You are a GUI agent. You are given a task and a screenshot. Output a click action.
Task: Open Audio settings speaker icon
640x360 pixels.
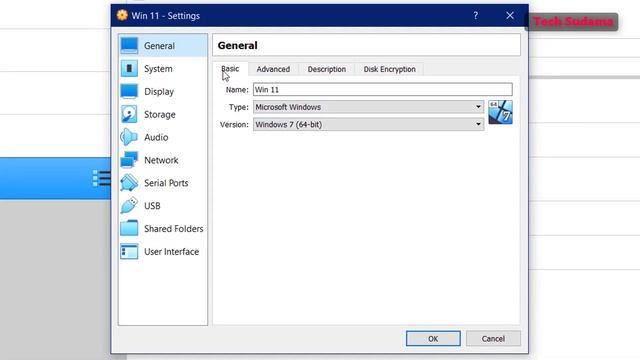[129, 137]
